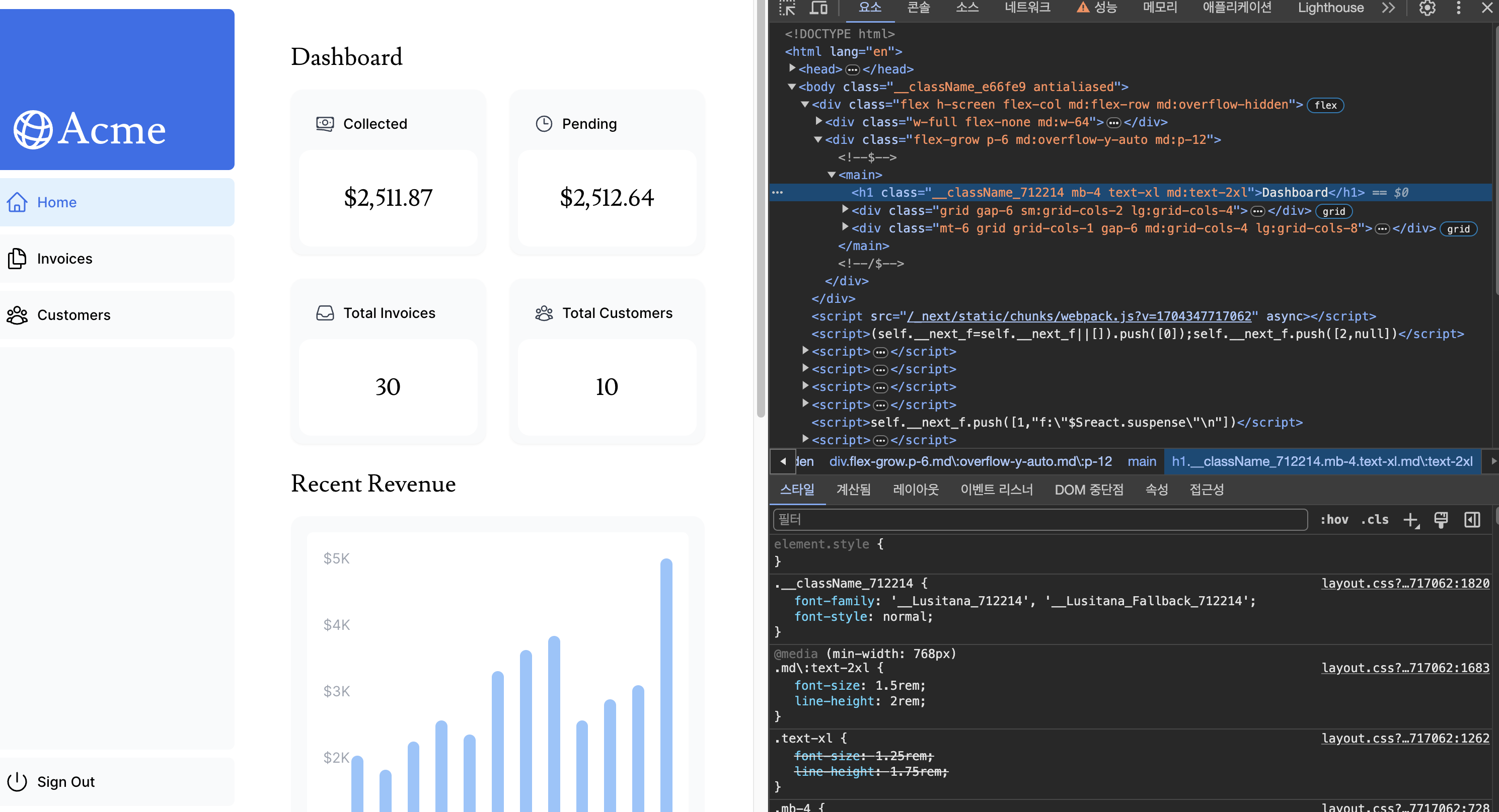1499x812 pixels.
Task: Open DevTools three-dot customize menu
Action: [x=1458, y=8]
